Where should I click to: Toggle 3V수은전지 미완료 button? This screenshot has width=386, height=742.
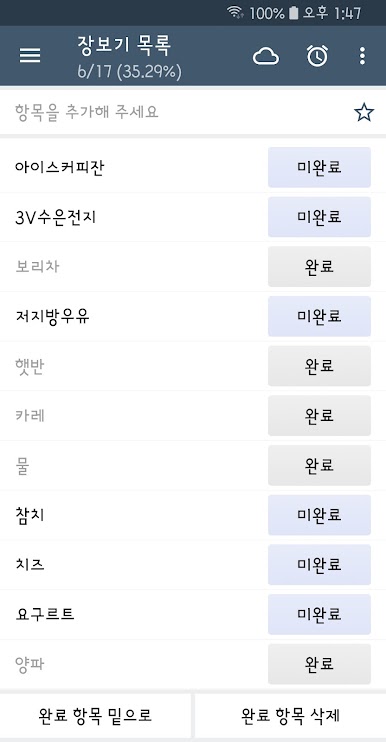(319, 217)
